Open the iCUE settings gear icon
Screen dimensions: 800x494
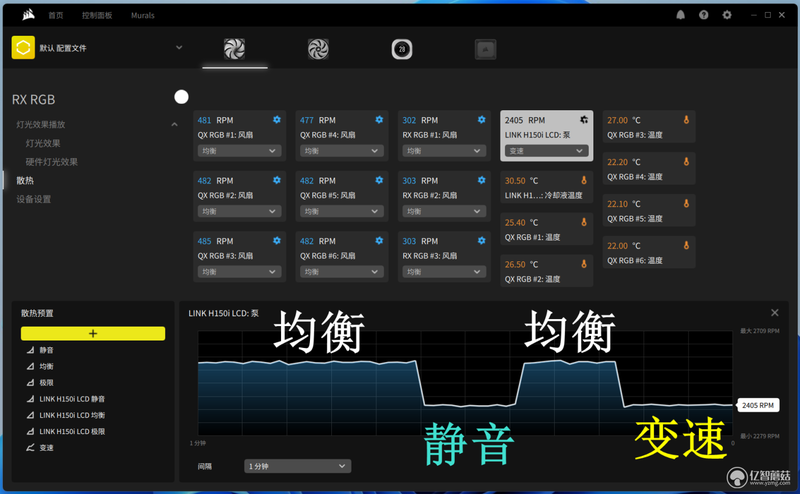pyautogui.click(x=727, y=15)
